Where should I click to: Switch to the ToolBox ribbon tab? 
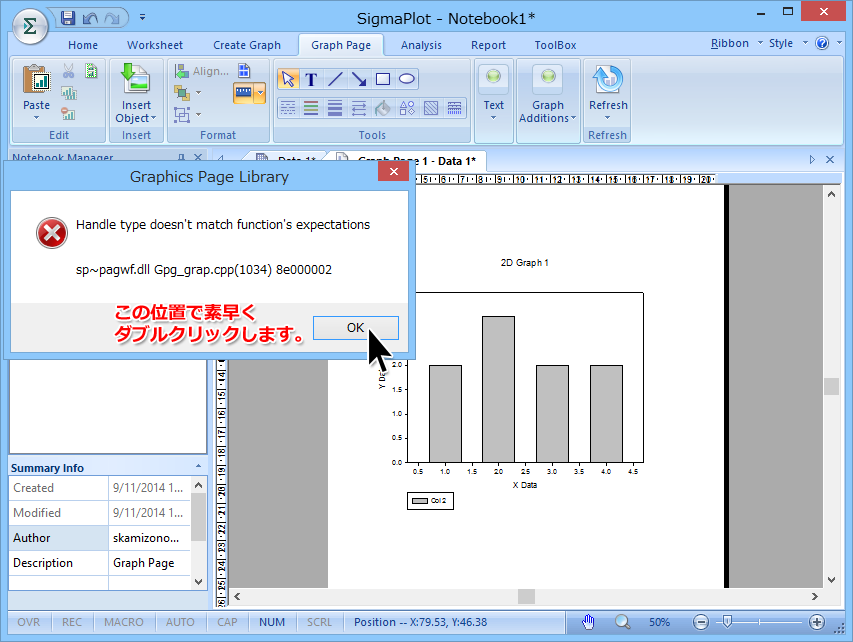555,45
